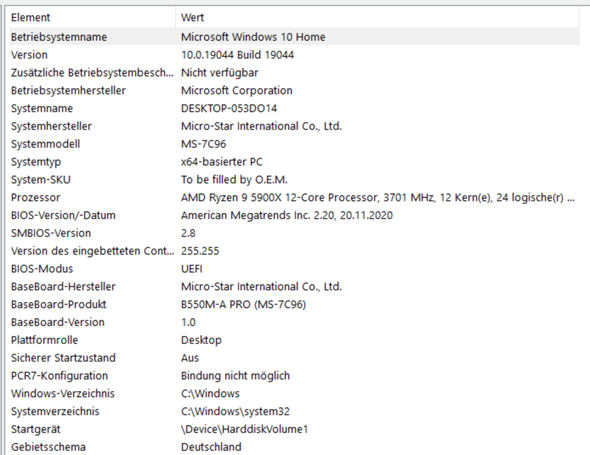The width and height of the screenshot is (590, 455).
Task: Select the Prozessor AMD Ryzen 9 row
Action: click(x=294, y=198)
